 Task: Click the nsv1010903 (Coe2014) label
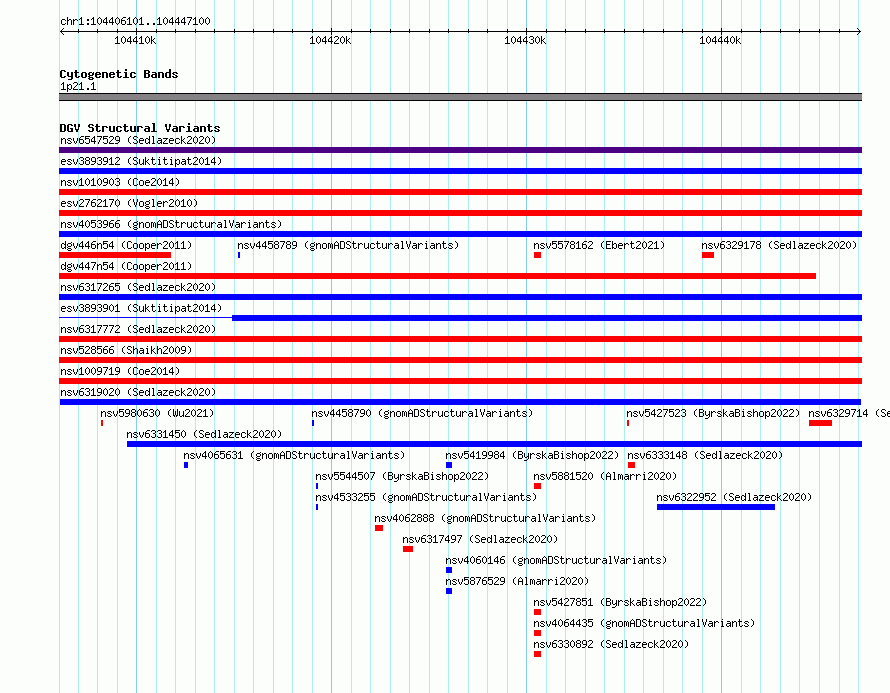point(120,182)
